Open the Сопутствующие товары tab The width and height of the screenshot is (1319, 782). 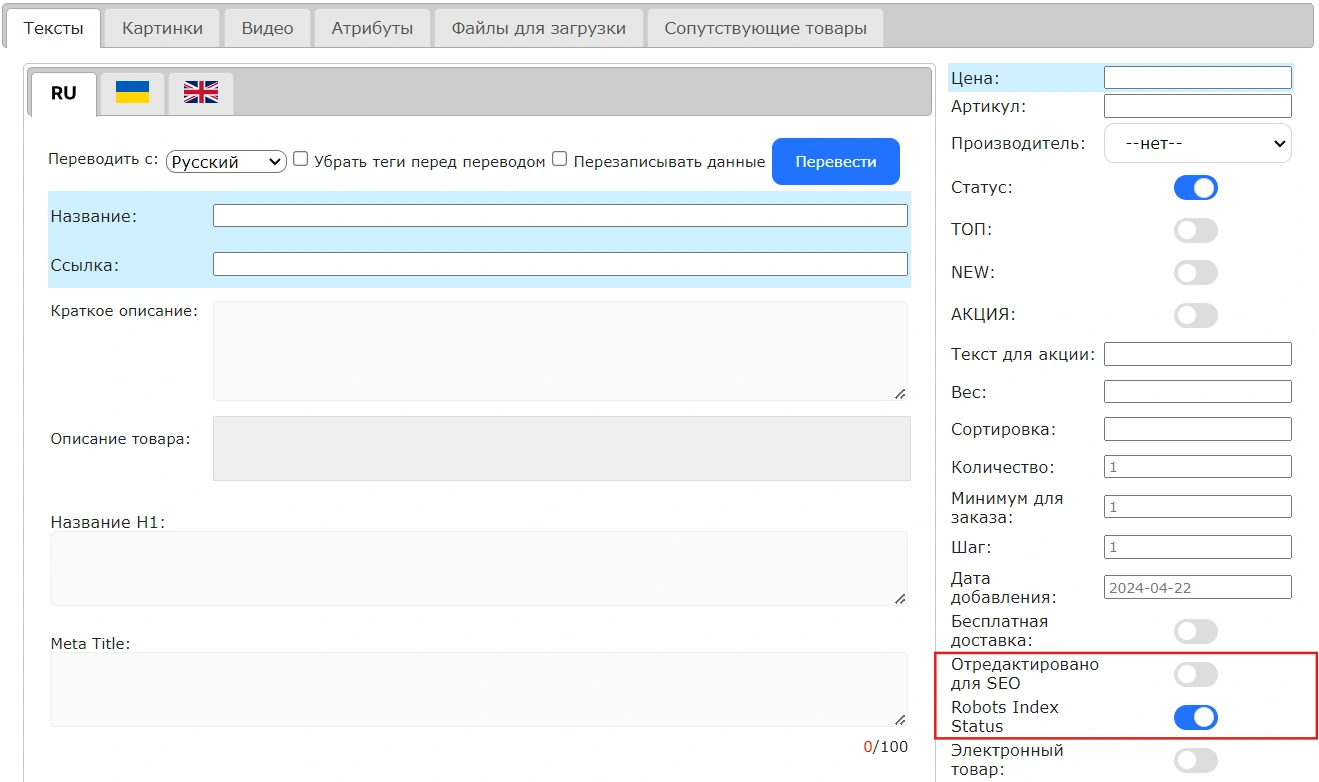(x=765, y=28)
